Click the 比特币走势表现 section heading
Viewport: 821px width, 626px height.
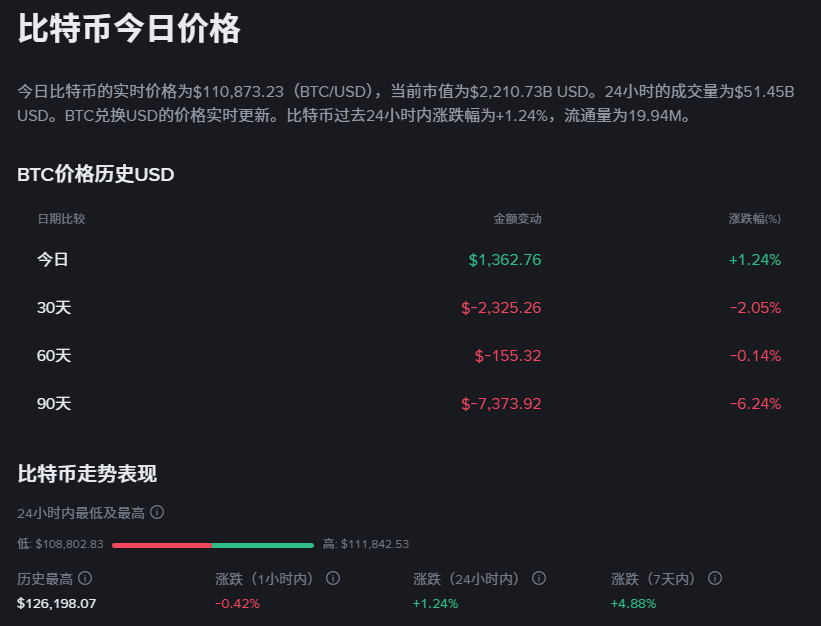pyautogui.click(x=87, y=473)
